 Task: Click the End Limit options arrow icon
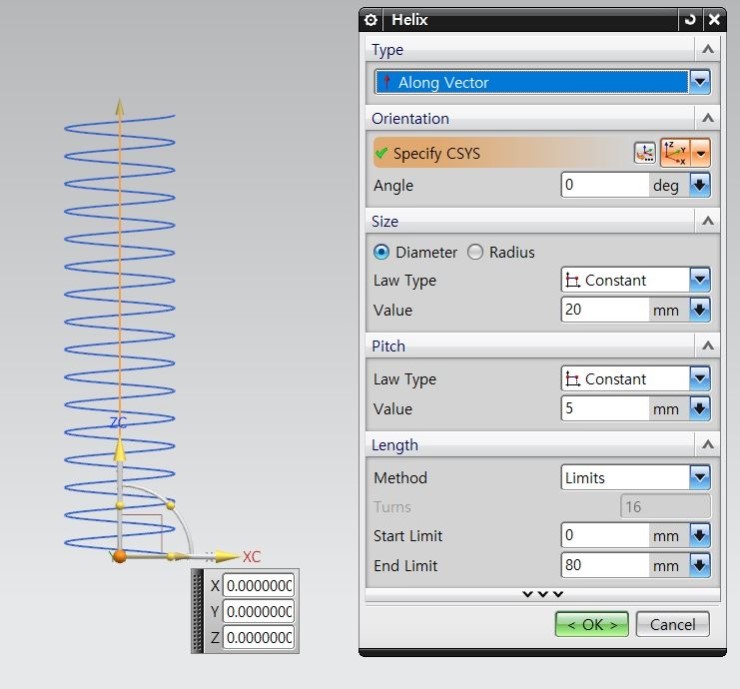click(699, 566)
